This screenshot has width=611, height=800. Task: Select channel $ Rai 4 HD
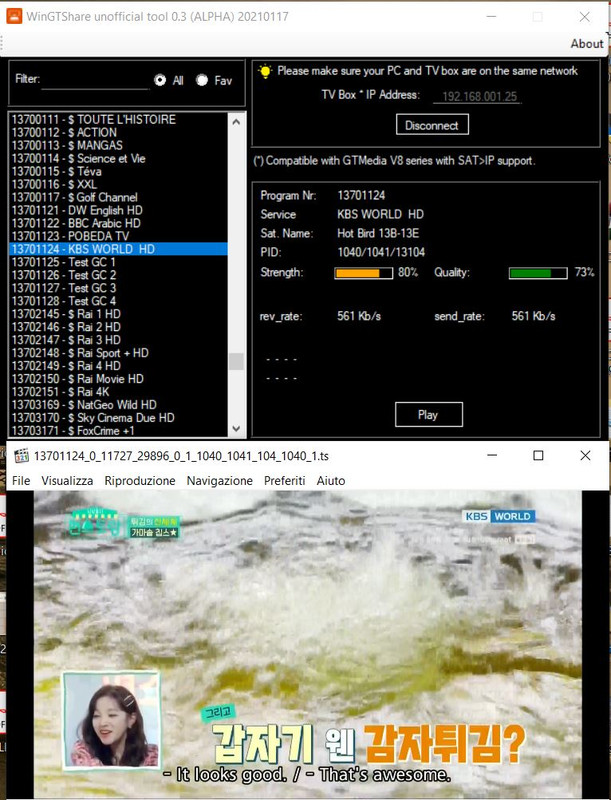click(119, 366)
